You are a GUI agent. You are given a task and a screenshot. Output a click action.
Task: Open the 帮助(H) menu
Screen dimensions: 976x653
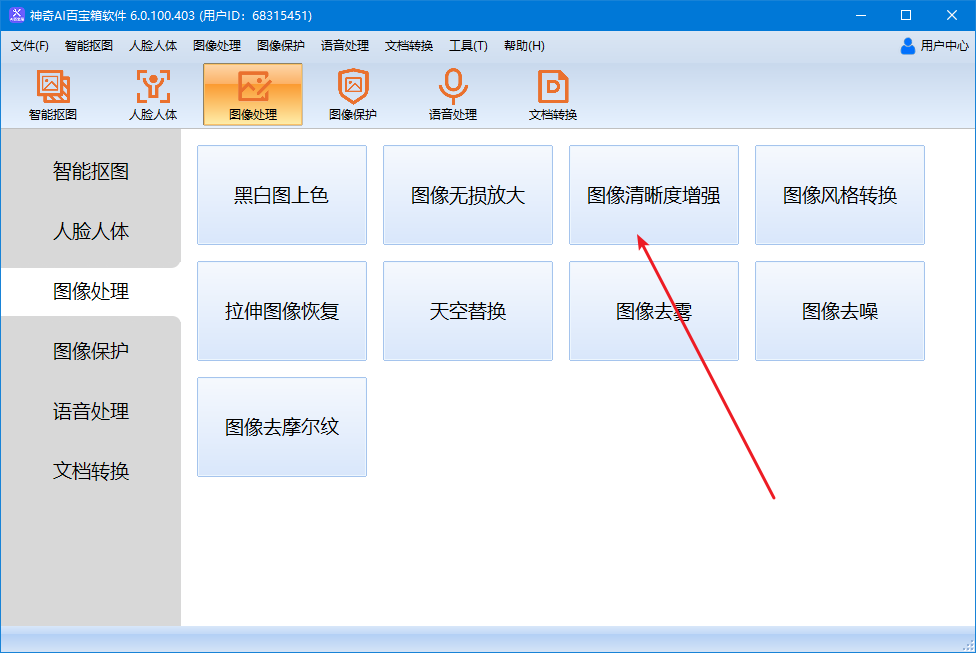(524, 45)
